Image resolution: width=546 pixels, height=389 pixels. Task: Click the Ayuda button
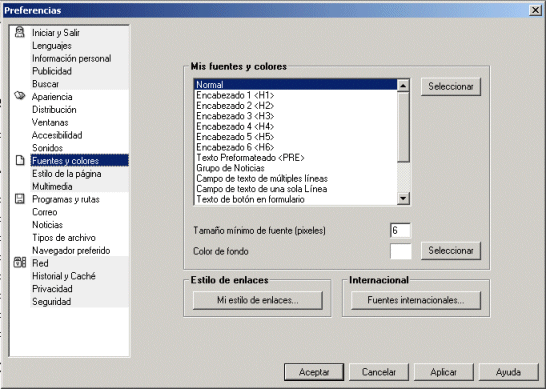[x=509, y=372]
